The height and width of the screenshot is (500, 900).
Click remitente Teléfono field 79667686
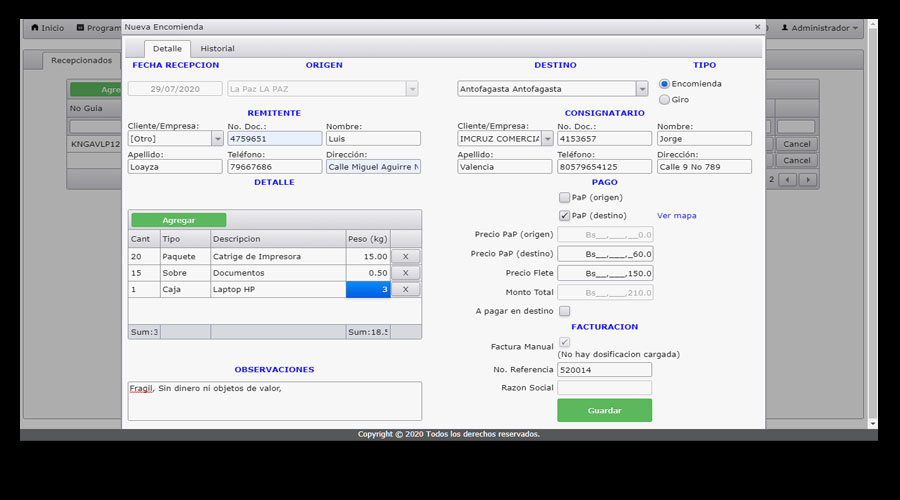[x=274, y=167]
